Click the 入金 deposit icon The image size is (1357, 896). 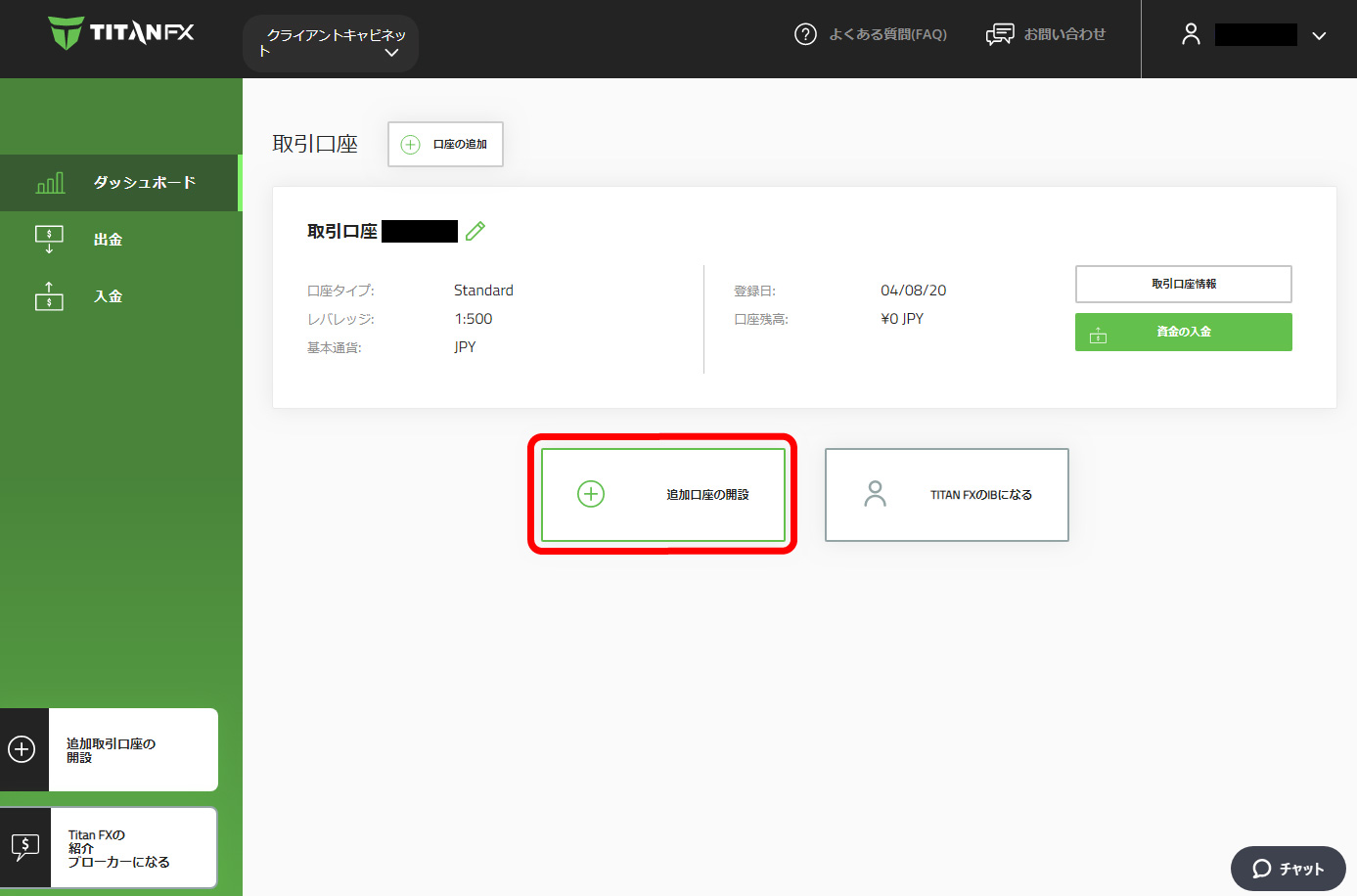[49, 296]
